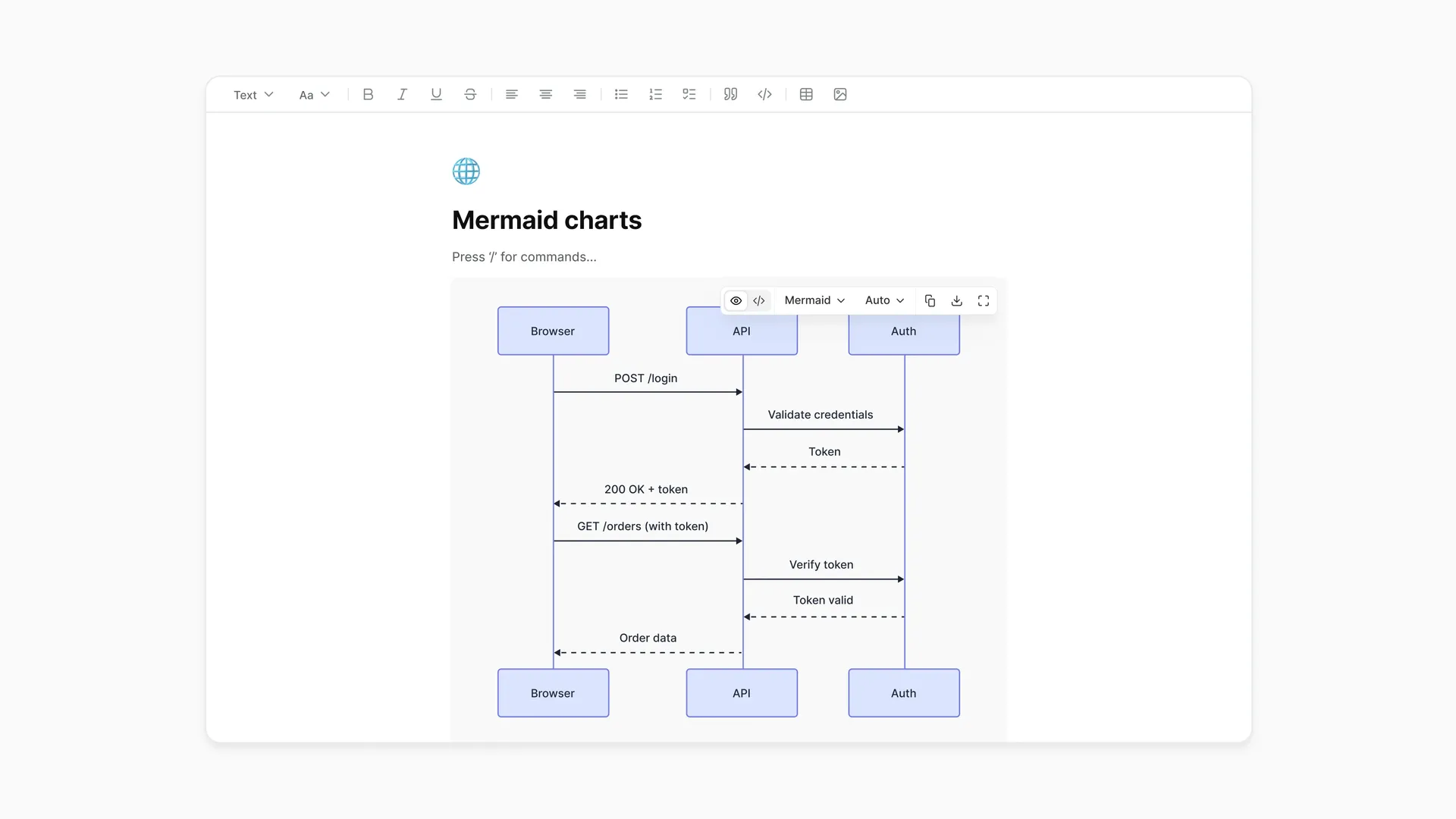The width and height of the screenshot is (1456, 819).
Task: Align text to the left
Action: [x=512, y=95]
